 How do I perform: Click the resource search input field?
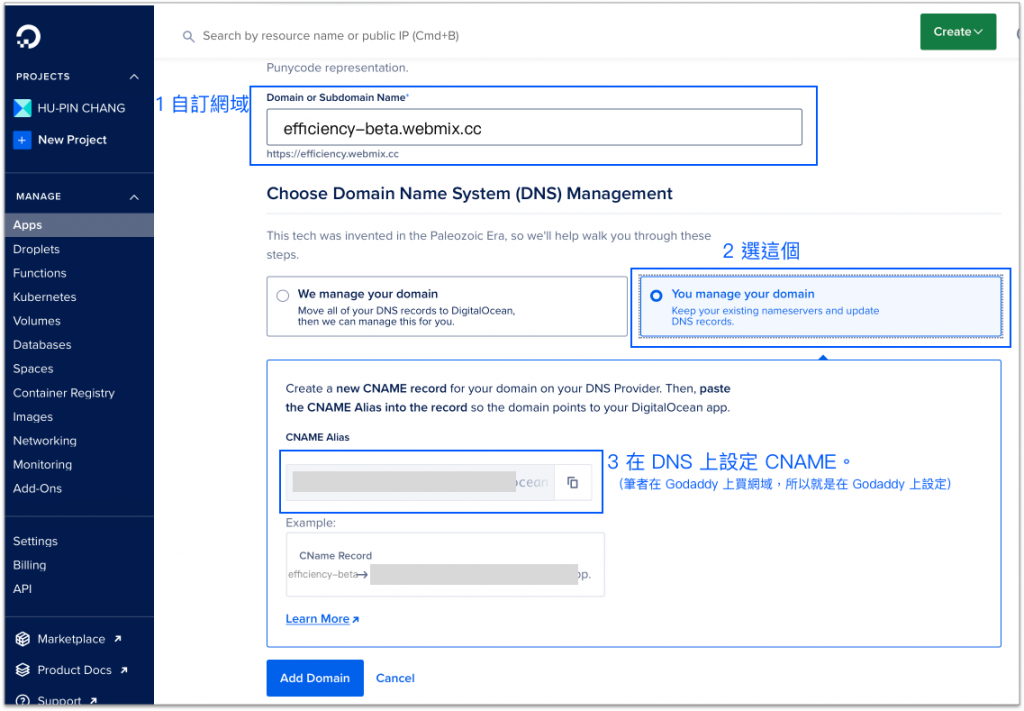(x=330, y=36)
